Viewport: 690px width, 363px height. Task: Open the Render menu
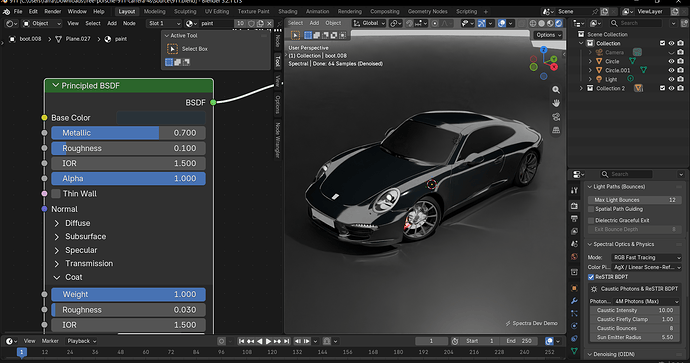[x=53, y=11]
